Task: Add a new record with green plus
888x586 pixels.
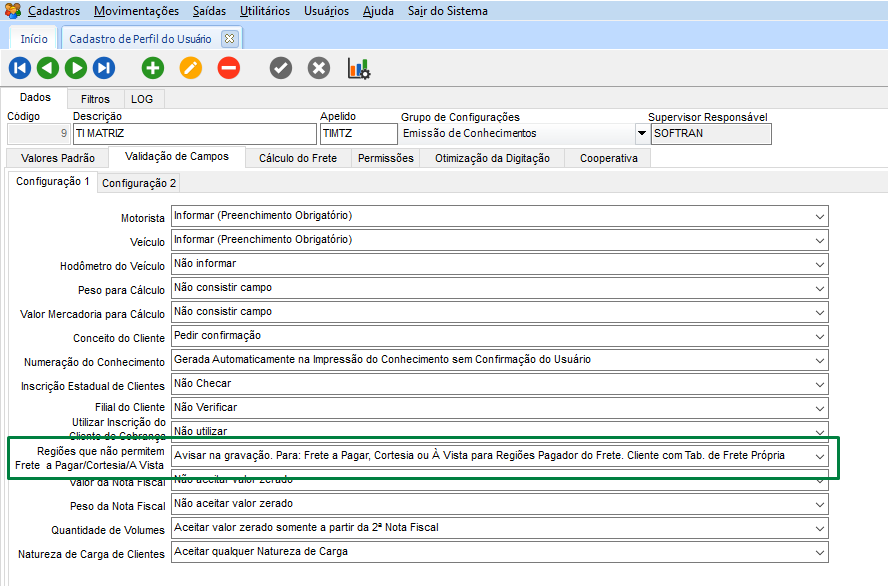Action: pos(153,68)
